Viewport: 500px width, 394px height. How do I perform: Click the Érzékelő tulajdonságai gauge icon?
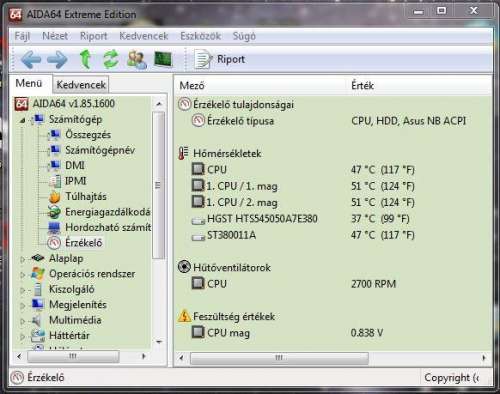pos(184,104)
